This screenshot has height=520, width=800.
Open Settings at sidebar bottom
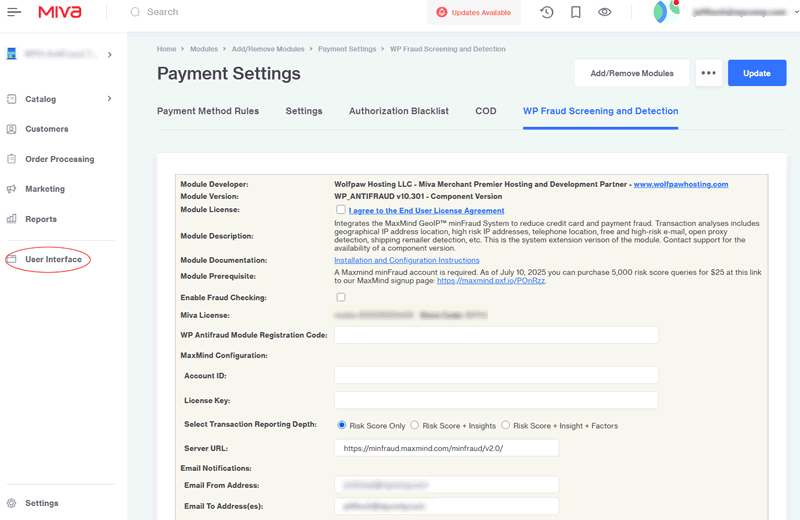pyautogui.click(x=42, y=503)
